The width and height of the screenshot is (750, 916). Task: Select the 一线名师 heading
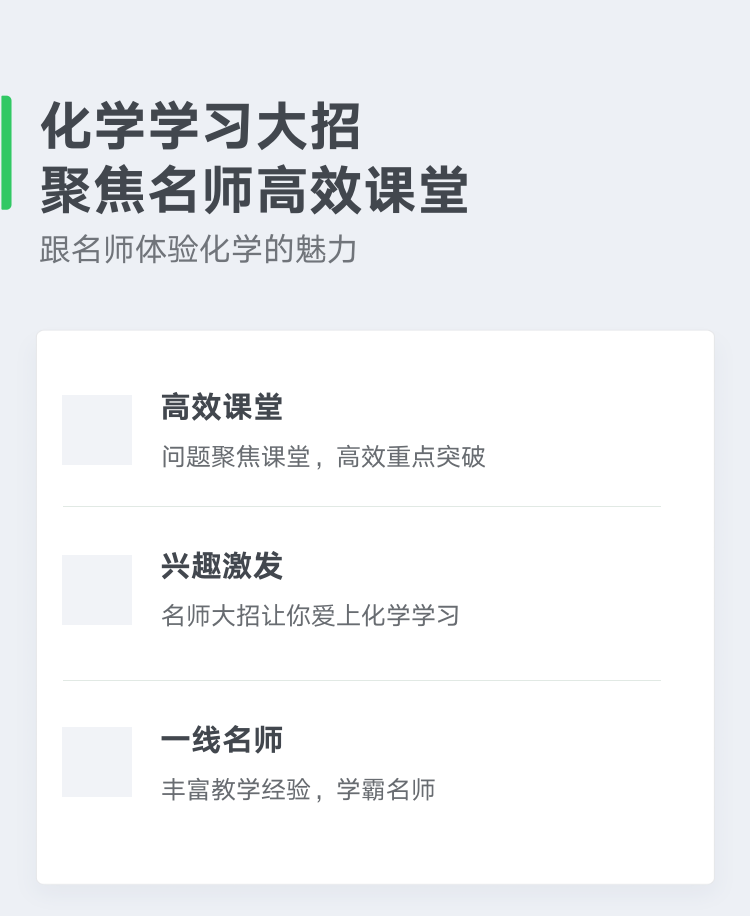pyautogui.click(x=222, y=740)
